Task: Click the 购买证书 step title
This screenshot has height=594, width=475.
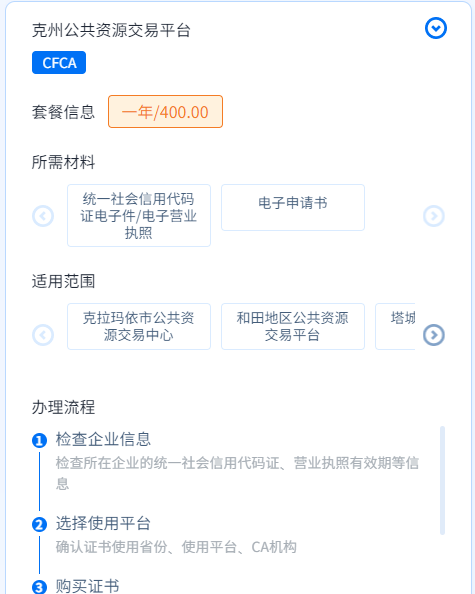Action: (x=87, y=586)
